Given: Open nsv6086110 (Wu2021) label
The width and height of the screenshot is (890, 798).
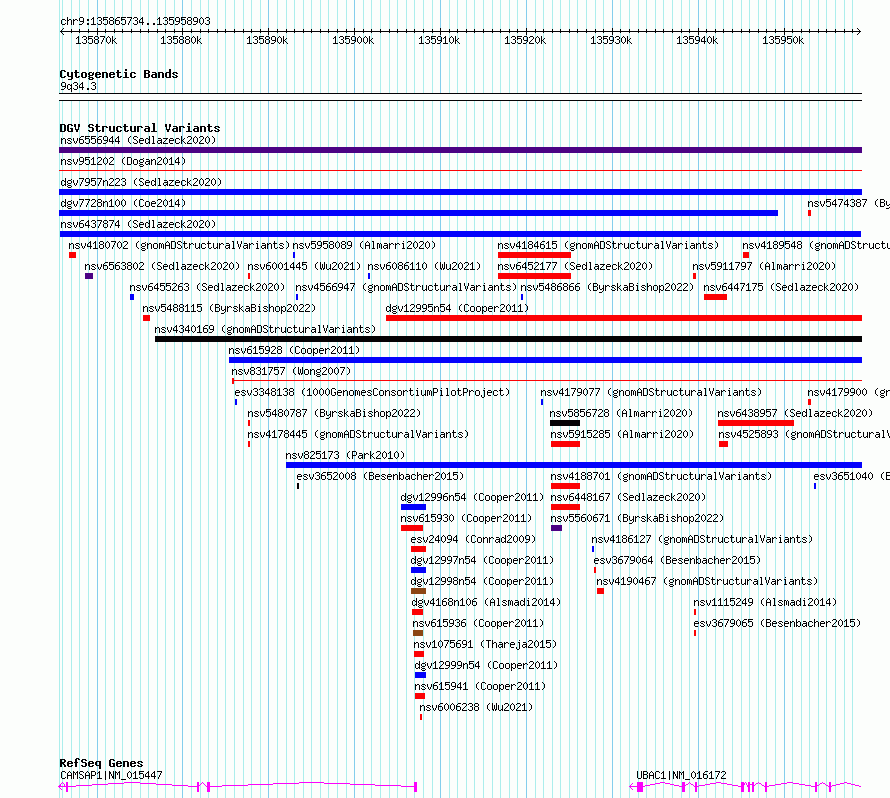Looking at the screenshot, I should [x=424, y=266].
